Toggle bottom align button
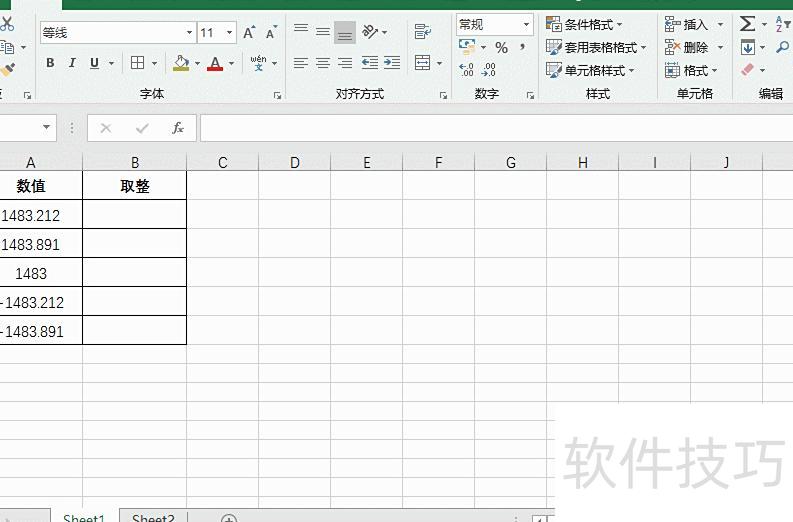 pyautogui.click(x=345, y=32)
